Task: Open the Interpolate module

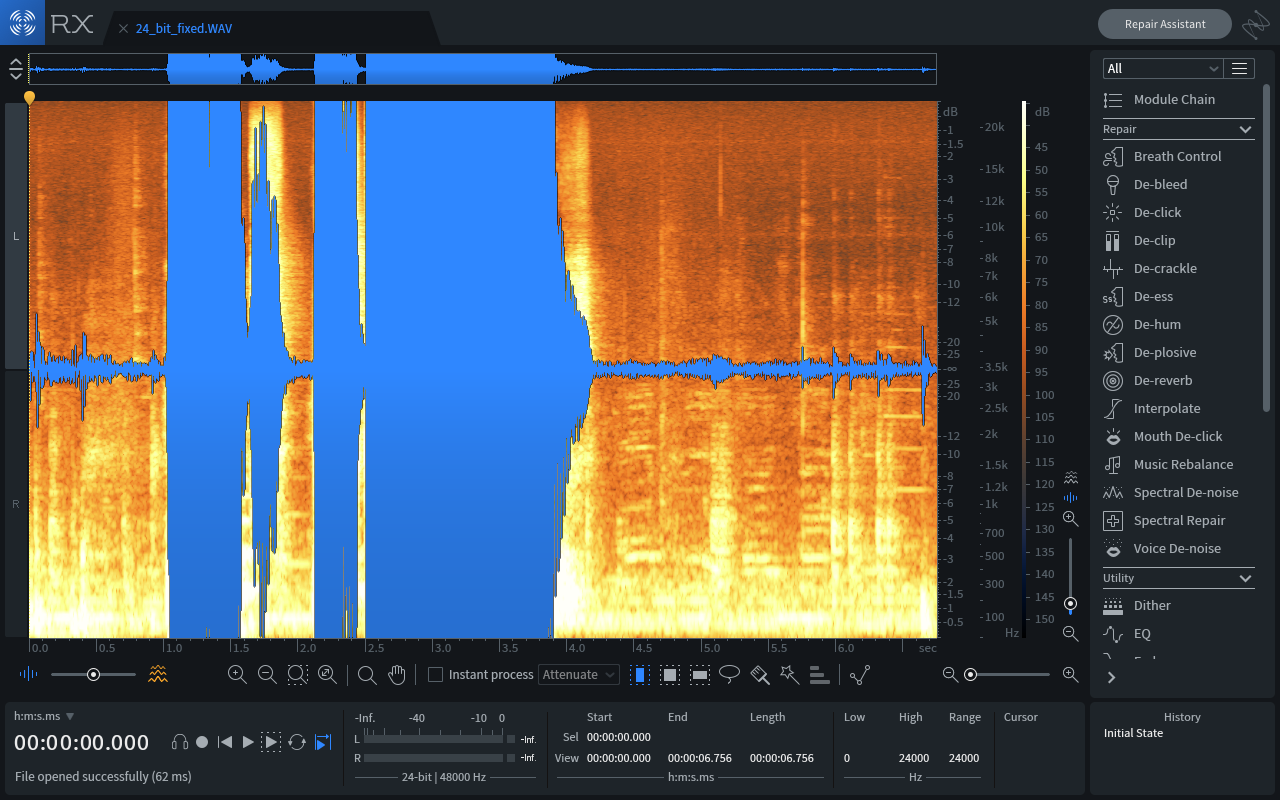Action: coord(1177,408)
